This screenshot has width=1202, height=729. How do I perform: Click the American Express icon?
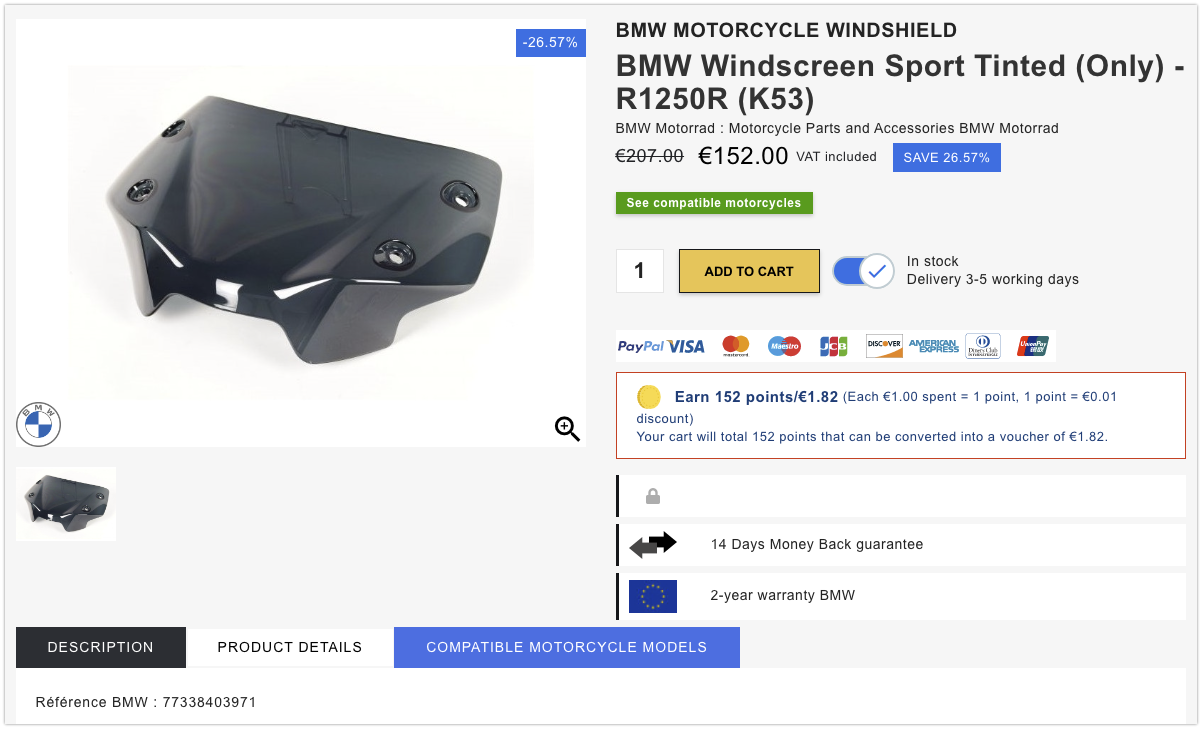point(933,346)
